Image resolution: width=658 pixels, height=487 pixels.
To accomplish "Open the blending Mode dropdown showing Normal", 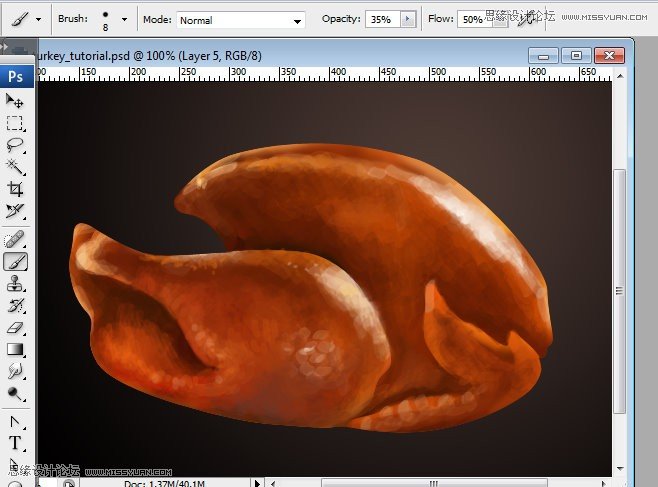I will coord(240,20).
